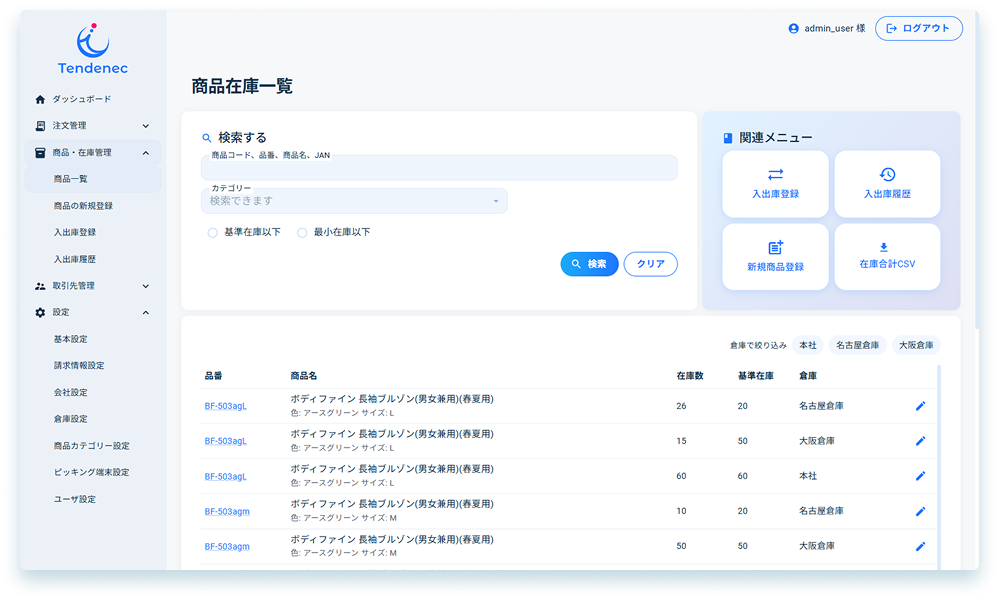Click the 新規商品登録 add-item icon card
The image size is (999, 600).
pyautogui.click(x=775, y=256)
